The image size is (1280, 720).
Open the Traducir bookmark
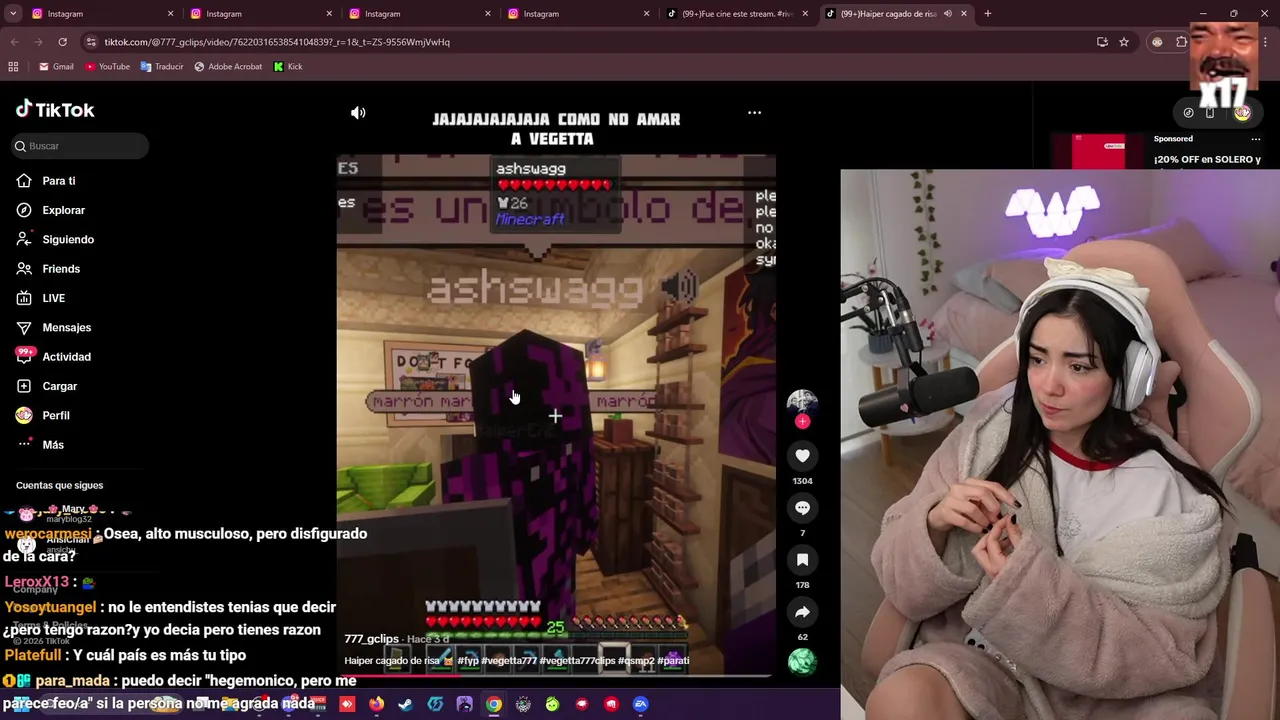click(162, 67)
